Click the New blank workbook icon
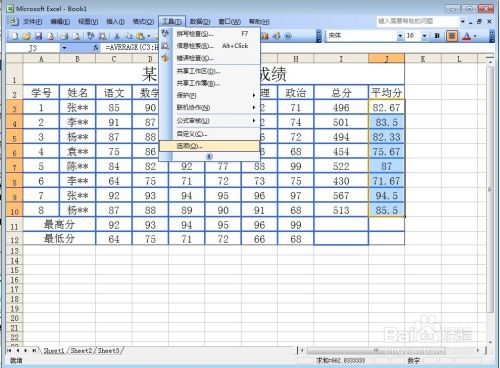The height and width of the screenshot is (368, 500). (15, 36)
